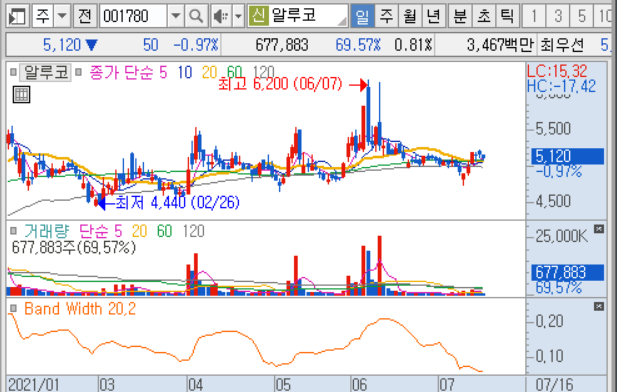
Task: Click the change percent -0.97% in info bar
Action: click(x=196, y=45)
